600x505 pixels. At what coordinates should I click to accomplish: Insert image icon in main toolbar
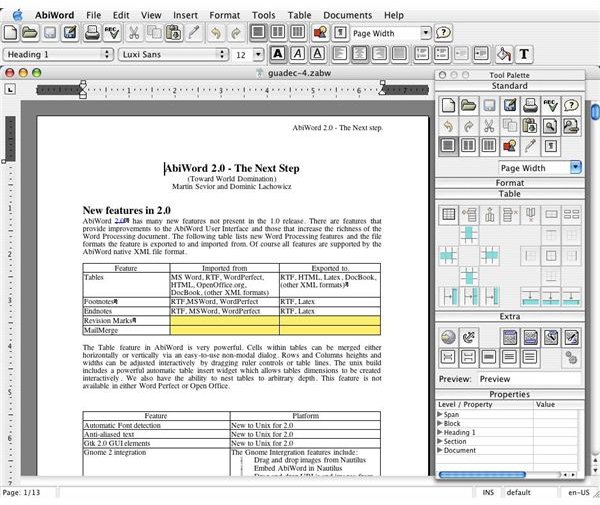click(320, 33)
